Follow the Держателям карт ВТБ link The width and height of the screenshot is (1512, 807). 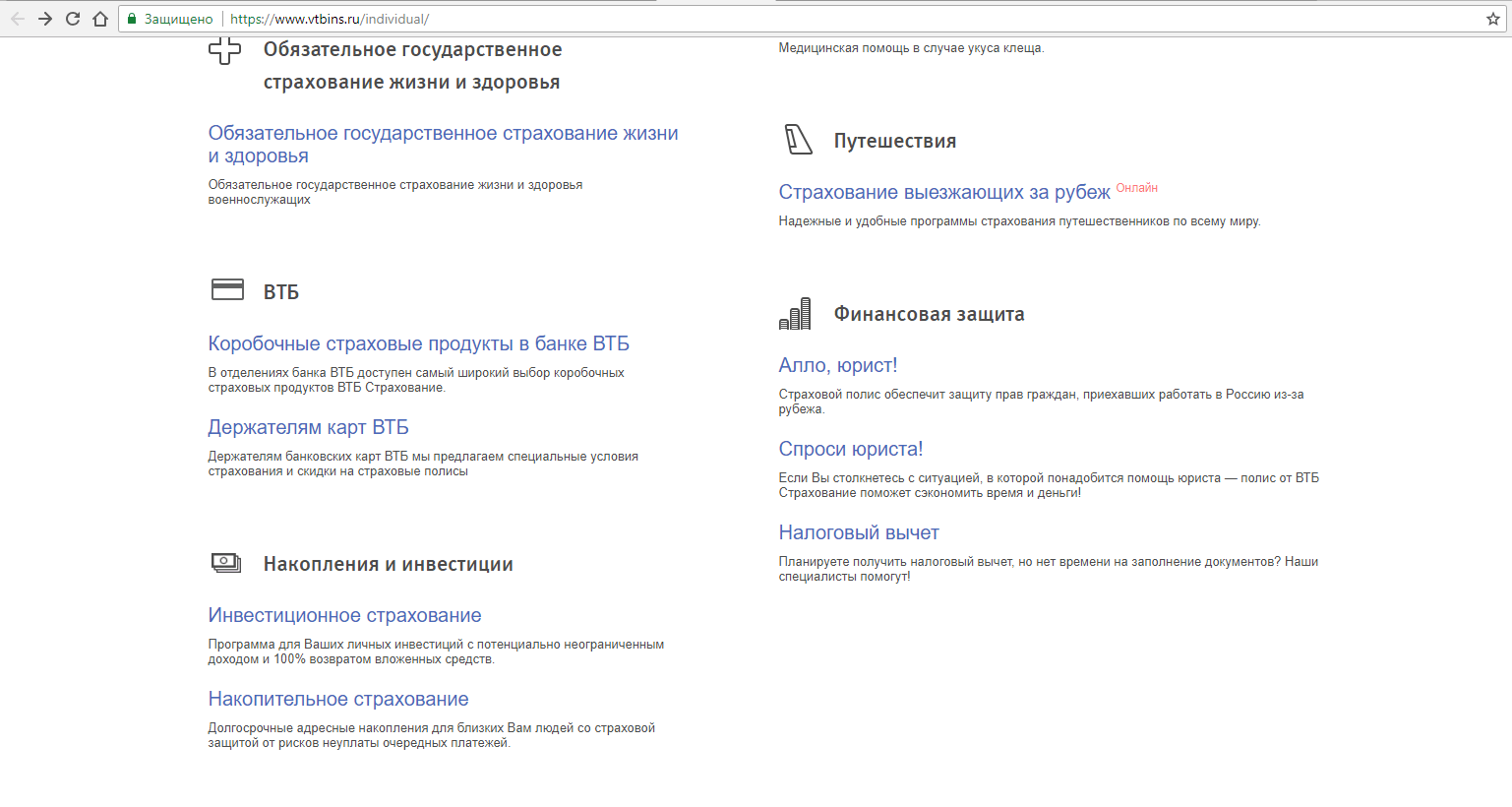pyautogui.click(x=308, y=427)
